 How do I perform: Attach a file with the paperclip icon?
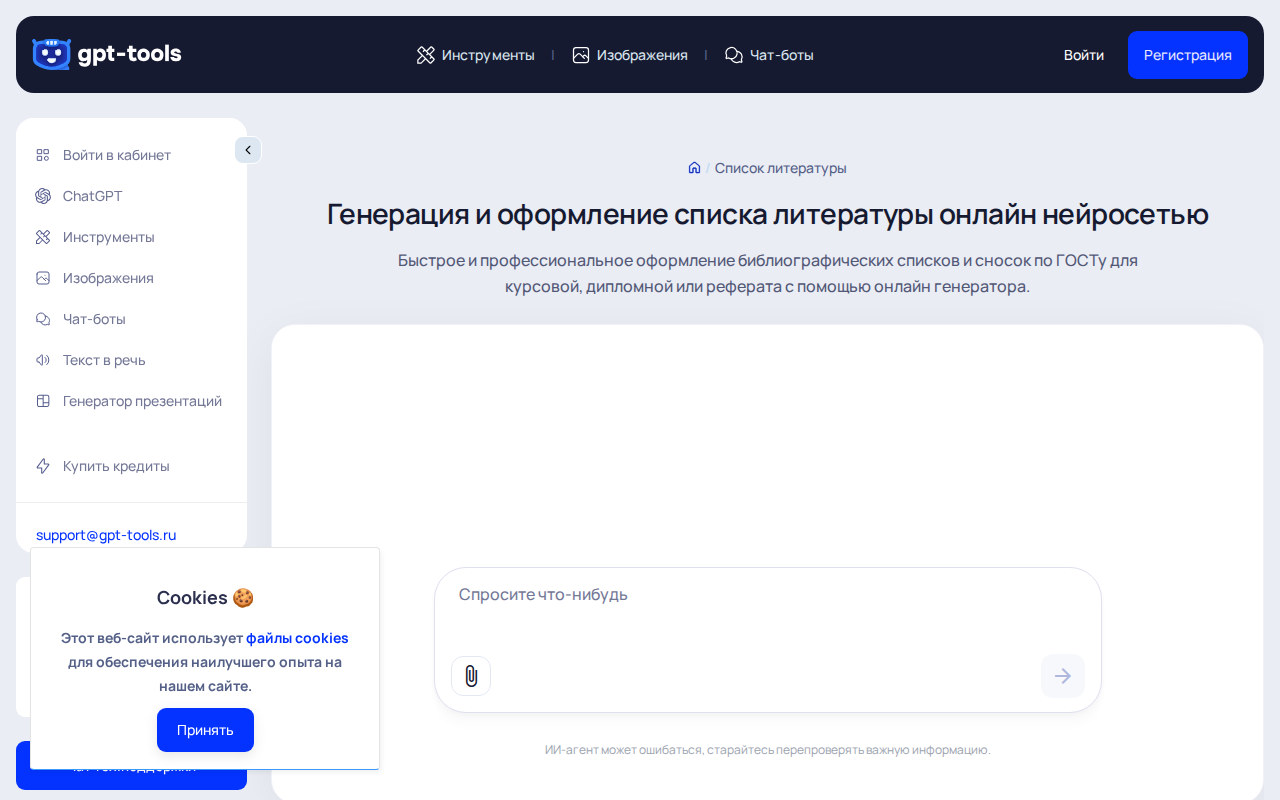pyautogui.click(x=471, y=676)
